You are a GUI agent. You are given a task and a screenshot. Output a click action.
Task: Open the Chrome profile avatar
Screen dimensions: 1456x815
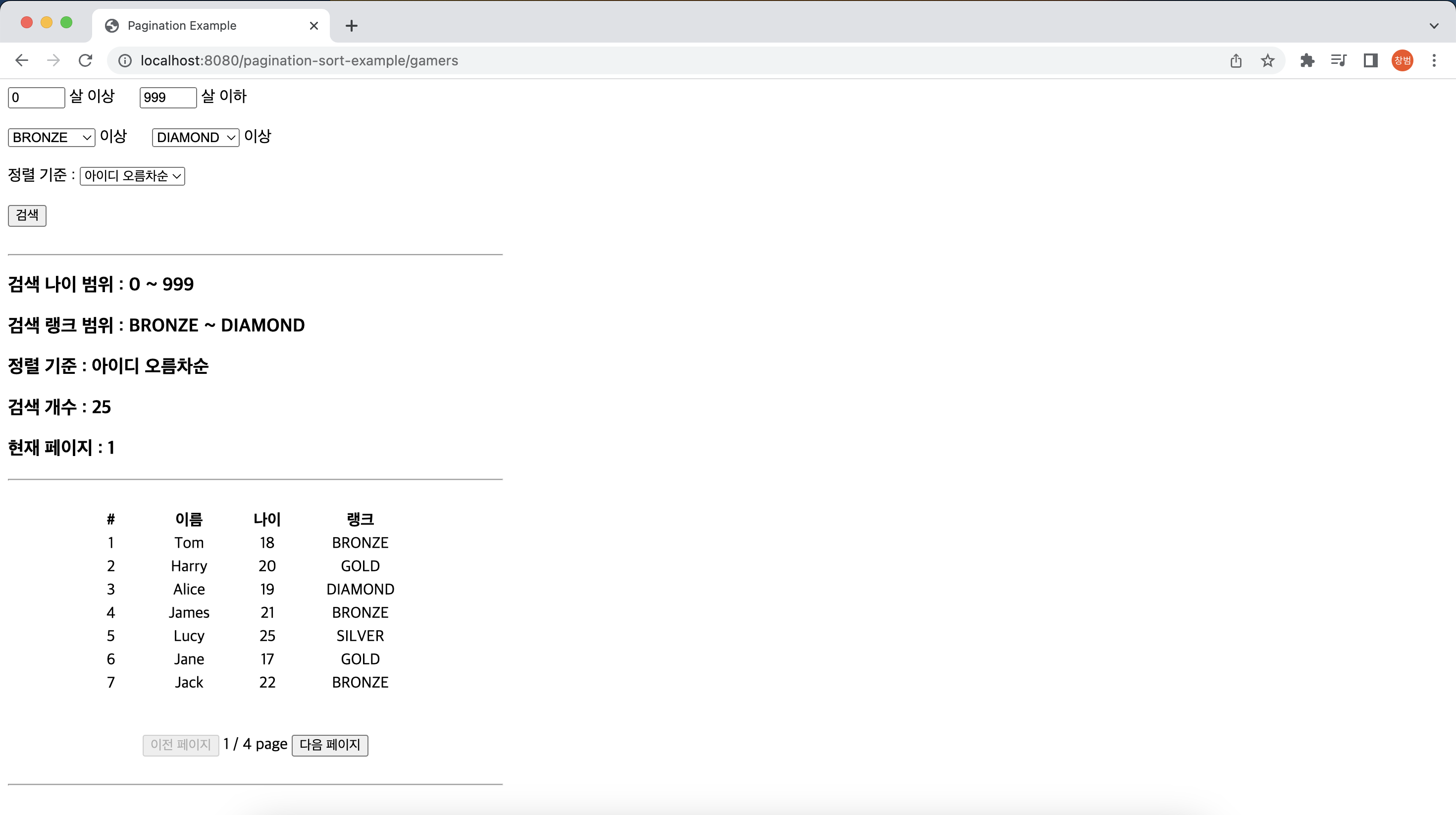click(1403, 60)
